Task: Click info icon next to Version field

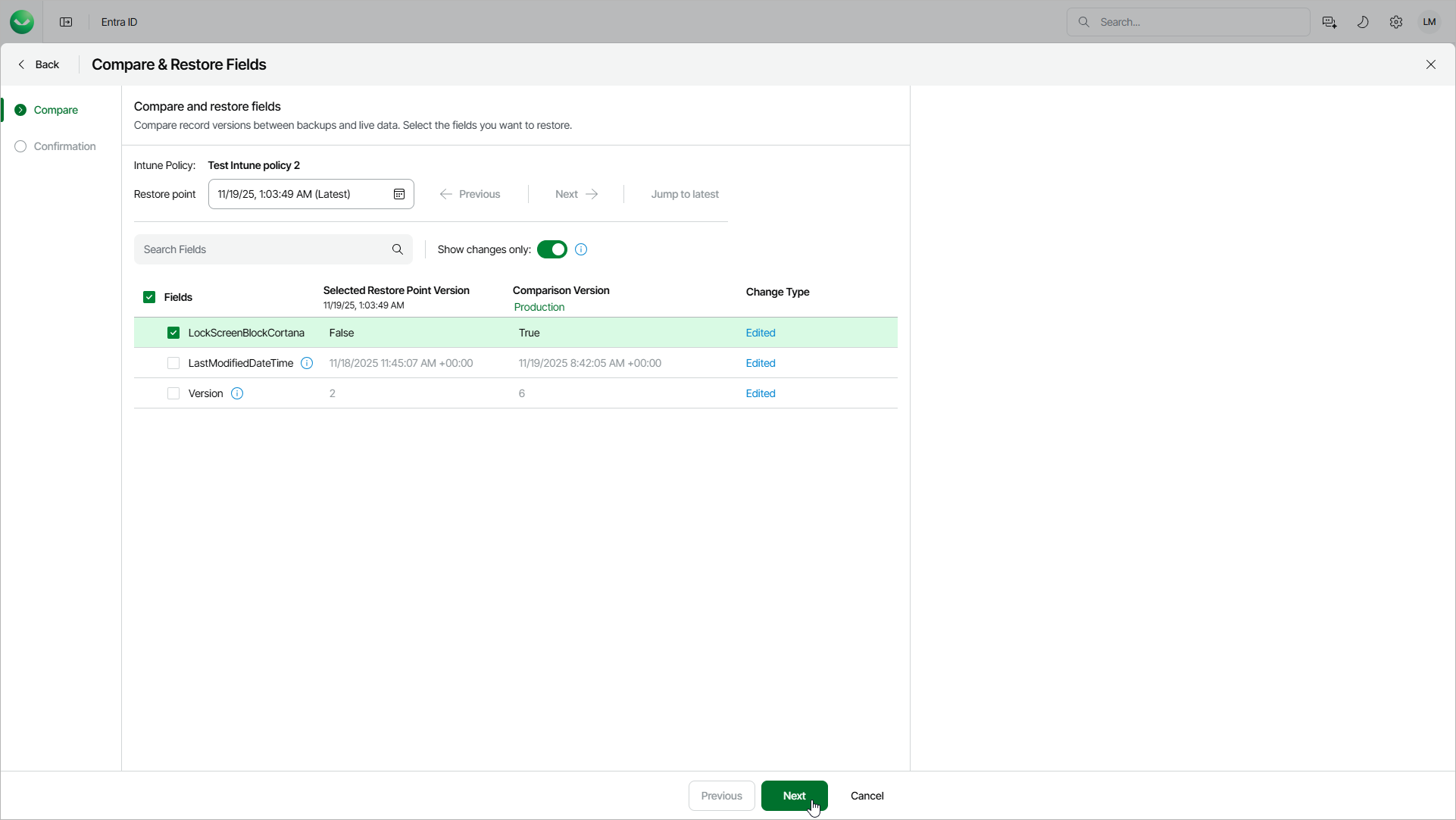Action: (x=237, y=393)
